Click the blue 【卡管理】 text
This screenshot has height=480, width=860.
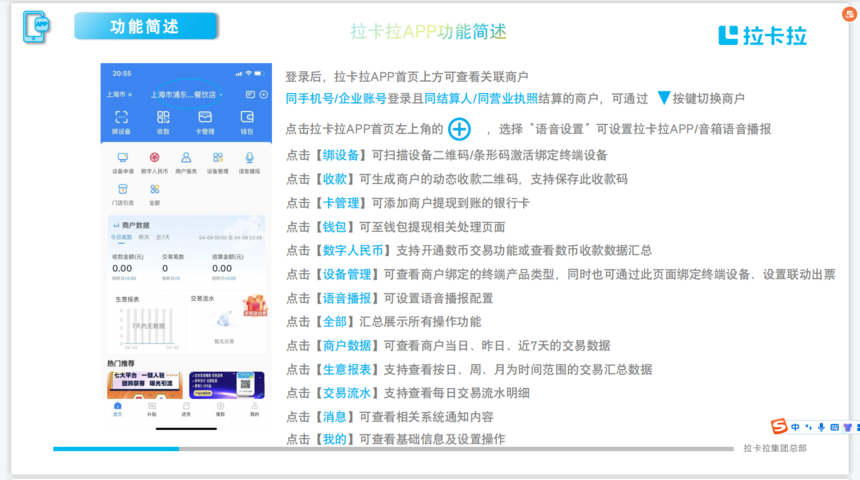pyautogui.click(x=341, y=204)
